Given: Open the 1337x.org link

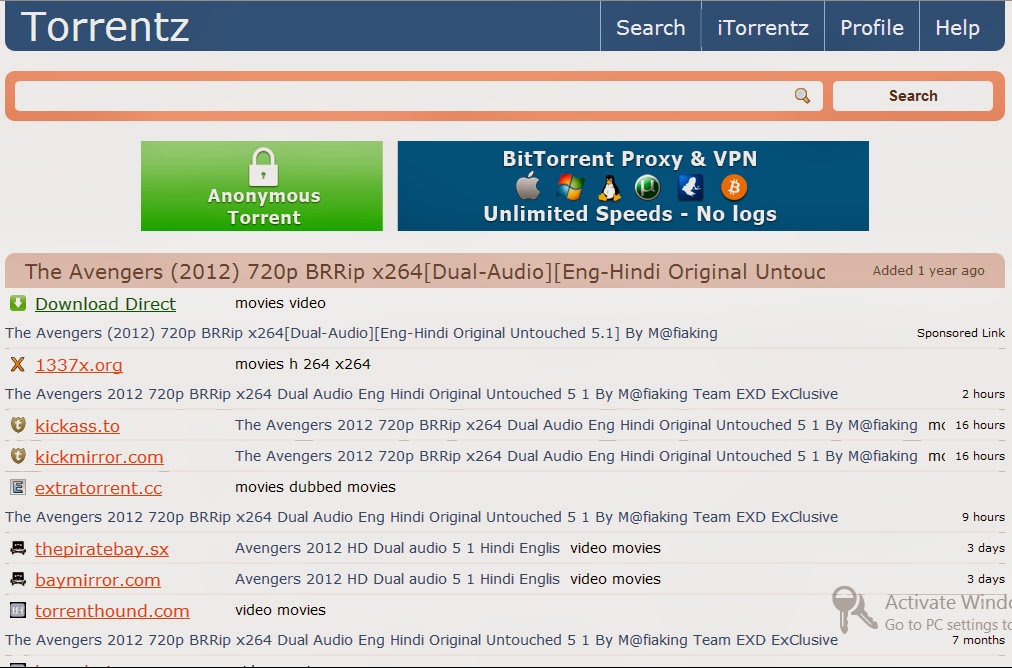Looking at the screenshot, I should pyautogui.click(x=79, y=365).
